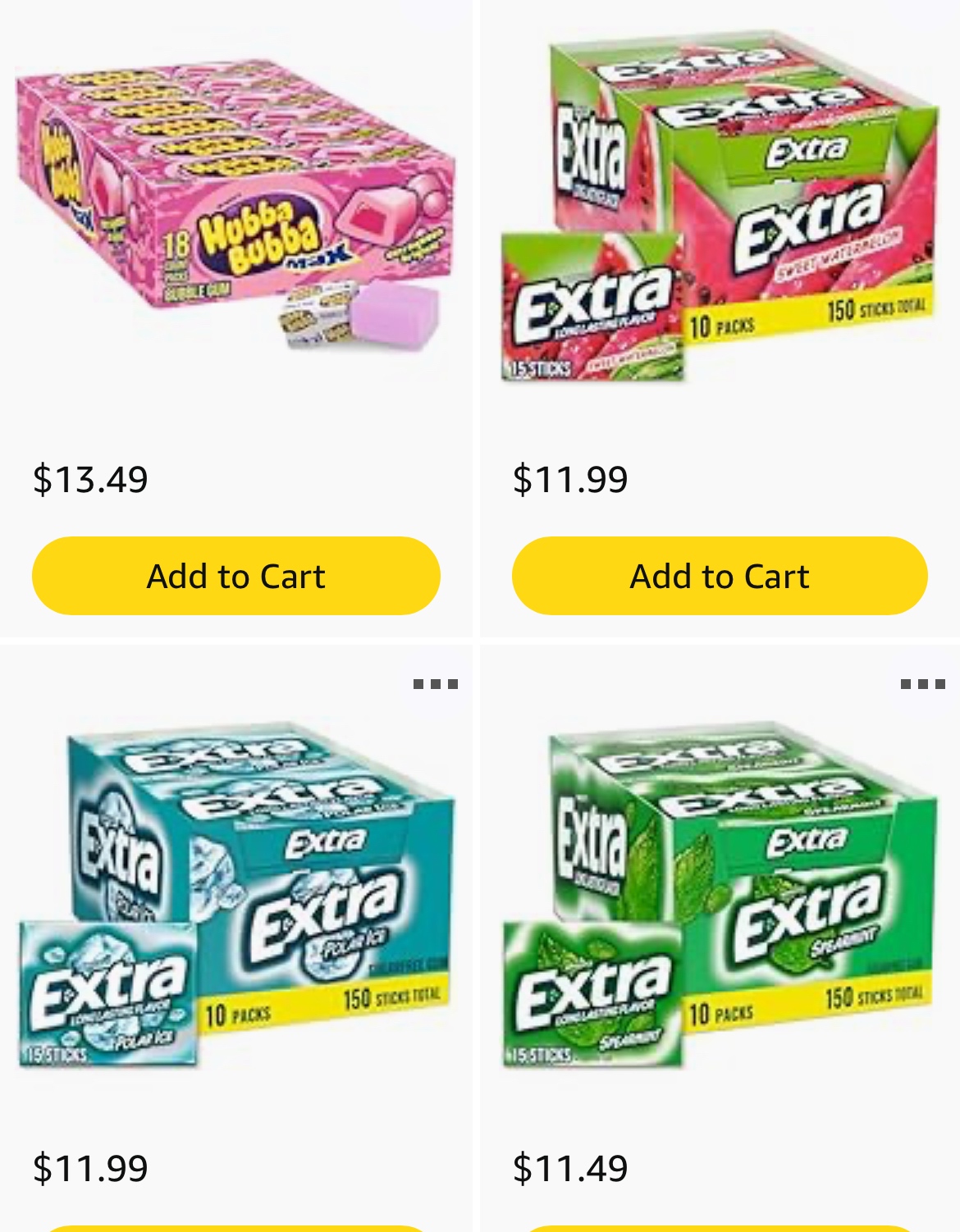The width and height of the screenshot is (960, 1232).
Task: Add Hubba Bubba Max gum to cart
Action: coord(236,576)
